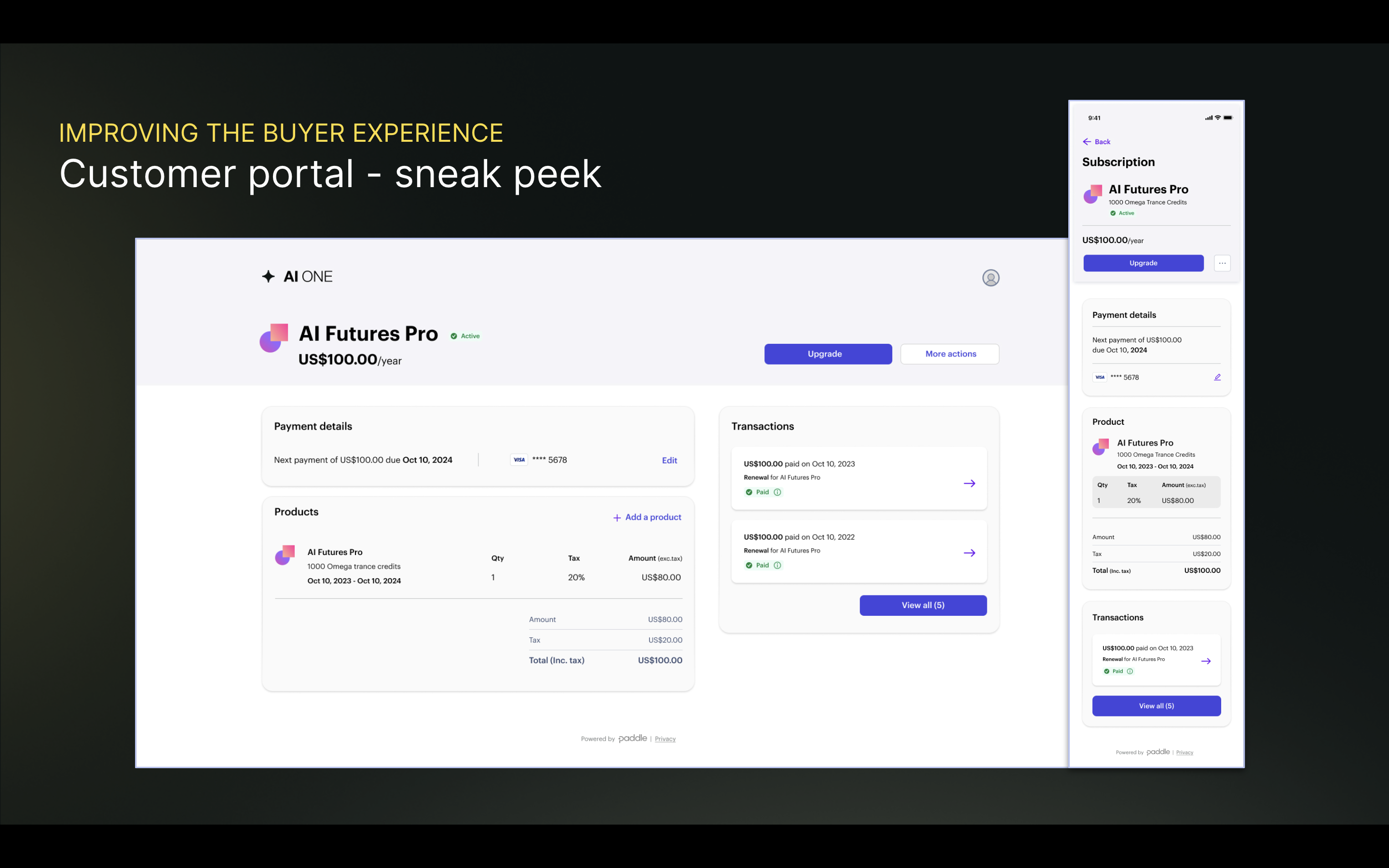Open Oct 10, 2023 transaction arrow on desktop

click(x=969, y=483)
